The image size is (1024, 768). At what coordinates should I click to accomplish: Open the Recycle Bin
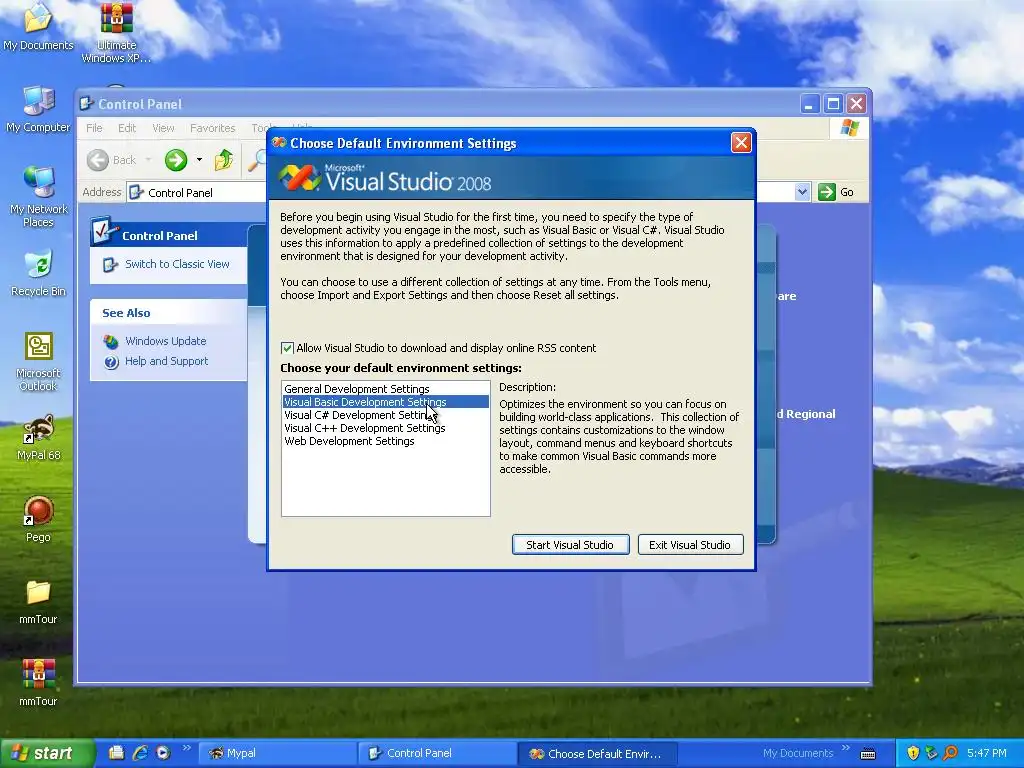point(39,272)
